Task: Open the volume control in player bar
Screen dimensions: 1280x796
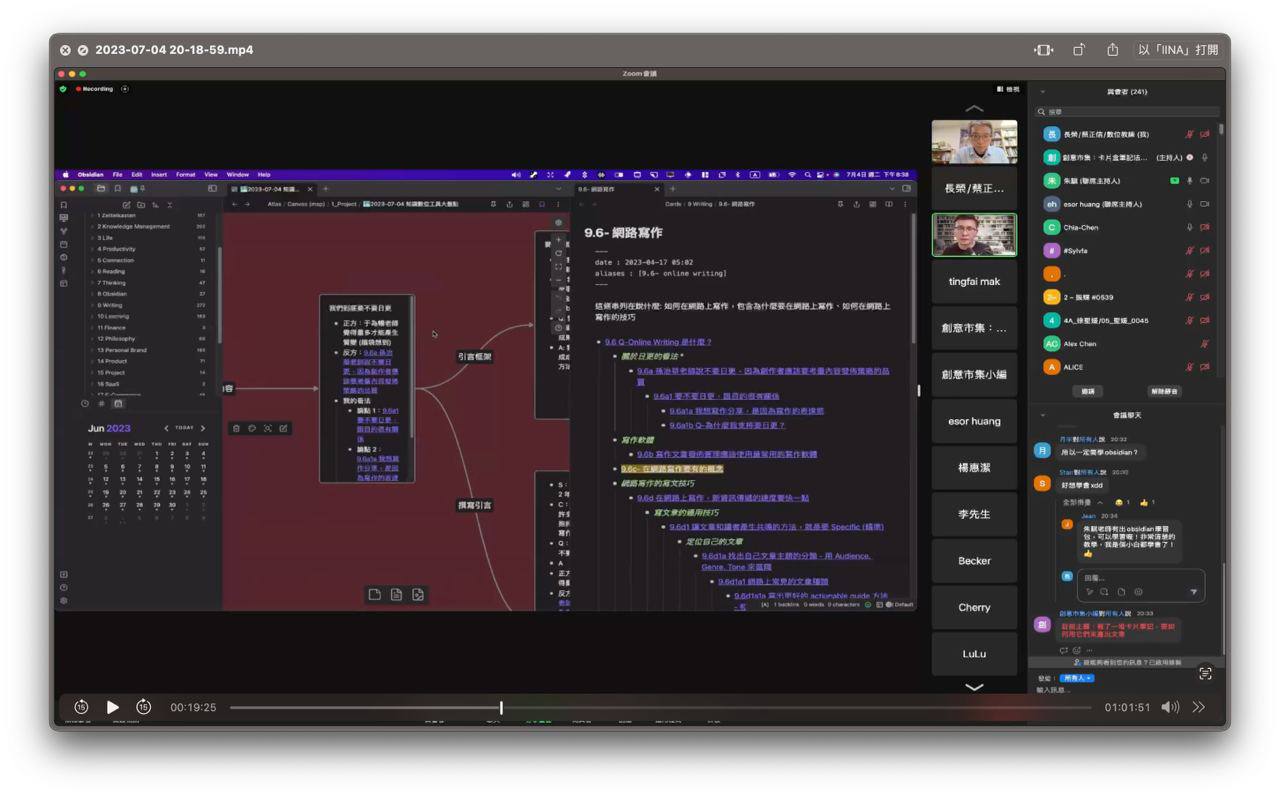Action: click(x=1170, y=707)
